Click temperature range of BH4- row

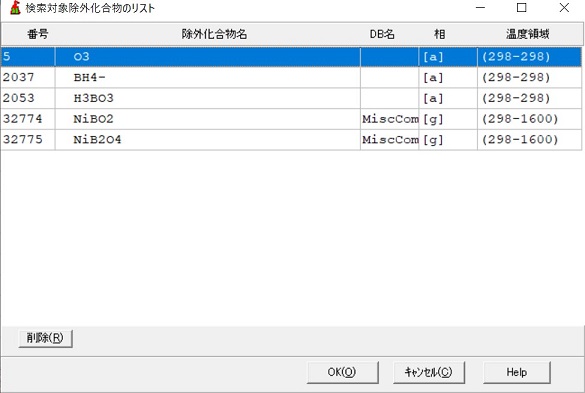point(529,78)
